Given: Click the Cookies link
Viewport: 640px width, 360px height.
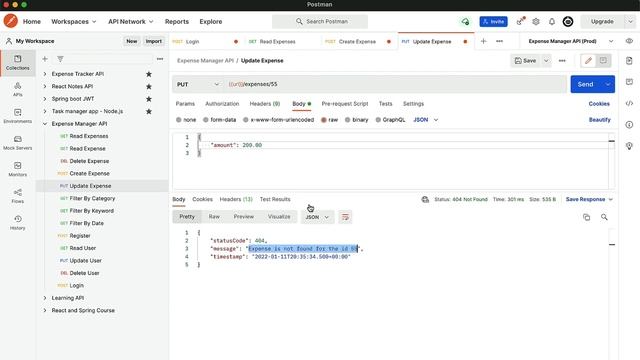Looking at the screenshot, I should 599,104.
